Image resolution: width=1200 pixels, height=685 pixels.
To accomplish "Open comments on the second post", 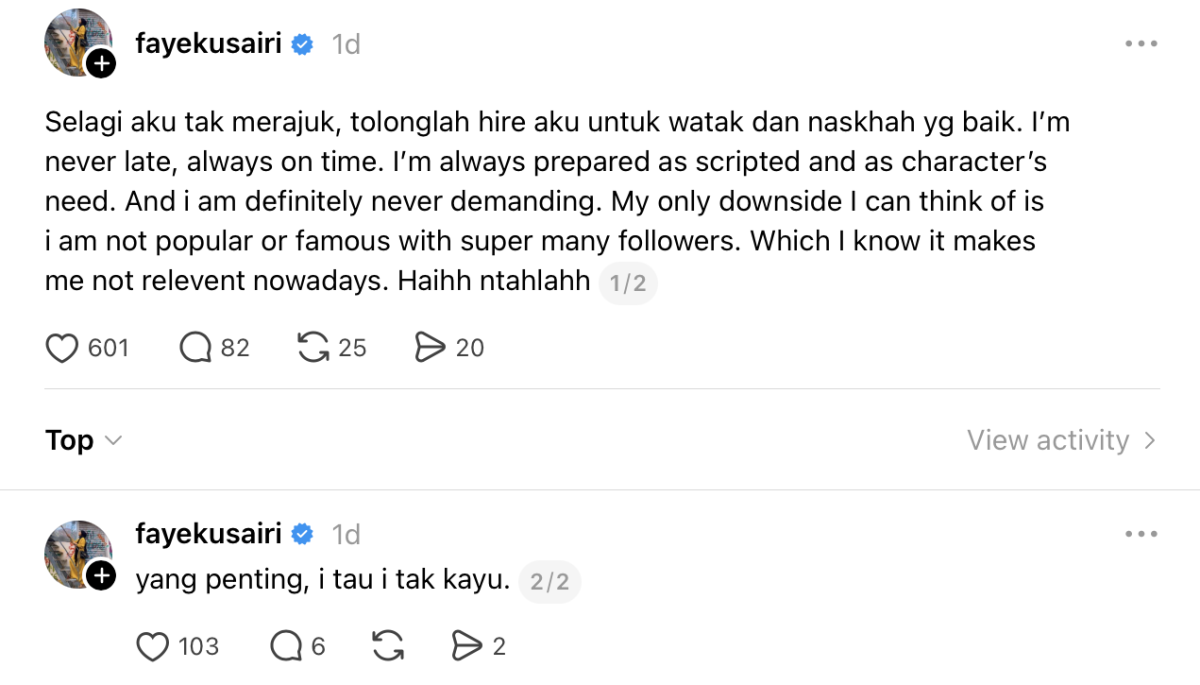I will (286, 647).
